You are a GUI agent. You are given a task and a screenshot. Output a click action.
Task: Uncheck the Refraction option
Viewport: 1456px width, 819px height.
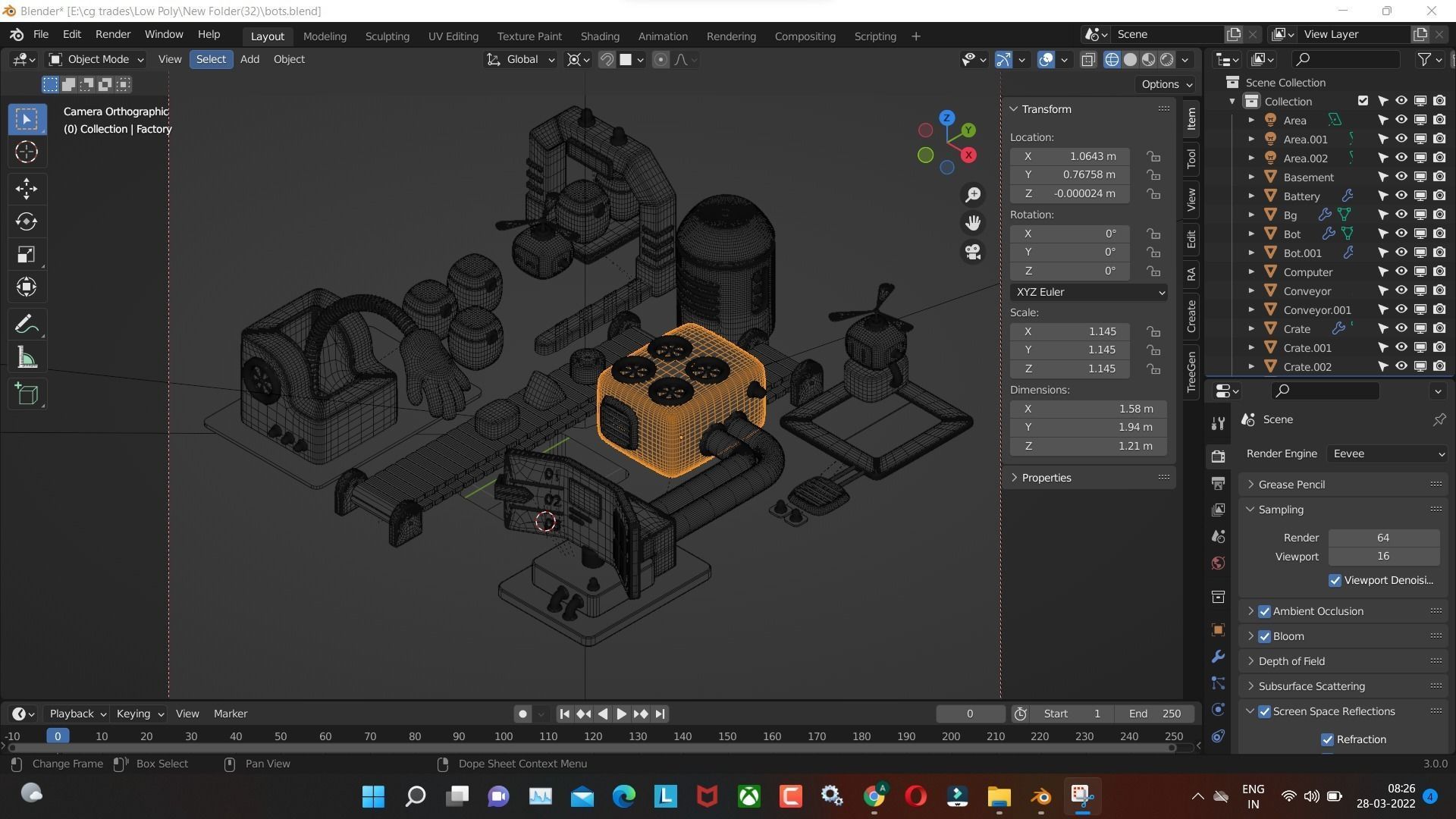[1327, 739]
